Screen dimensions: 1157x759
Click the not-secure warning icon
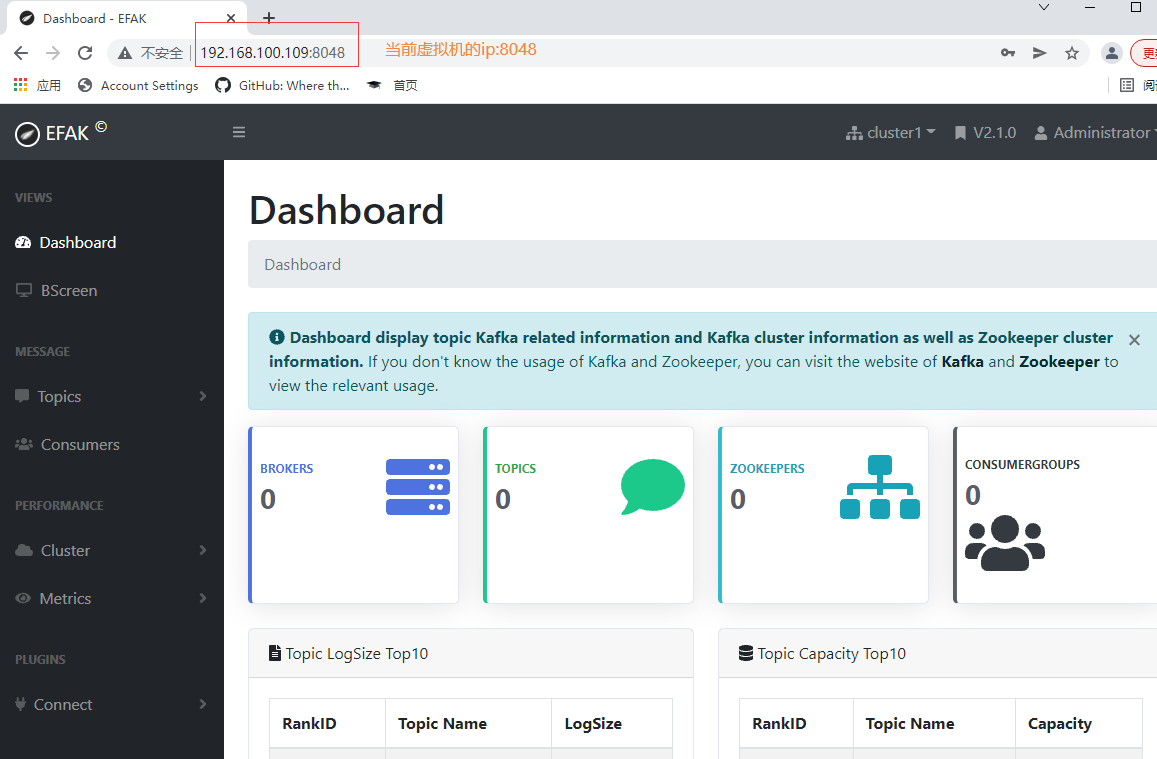tap(125, 53)
